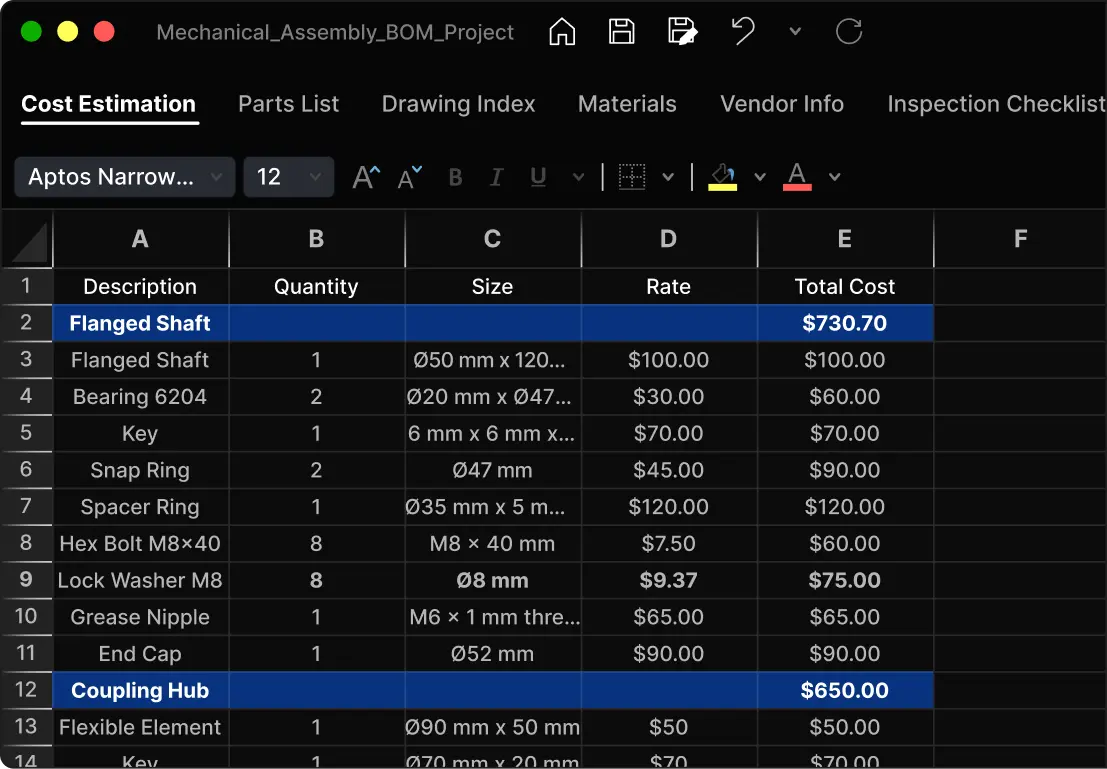Select the Coupling Hub group cell
Image resolution: width=1107 pixels, height=769 pixels.
[140, 691]
